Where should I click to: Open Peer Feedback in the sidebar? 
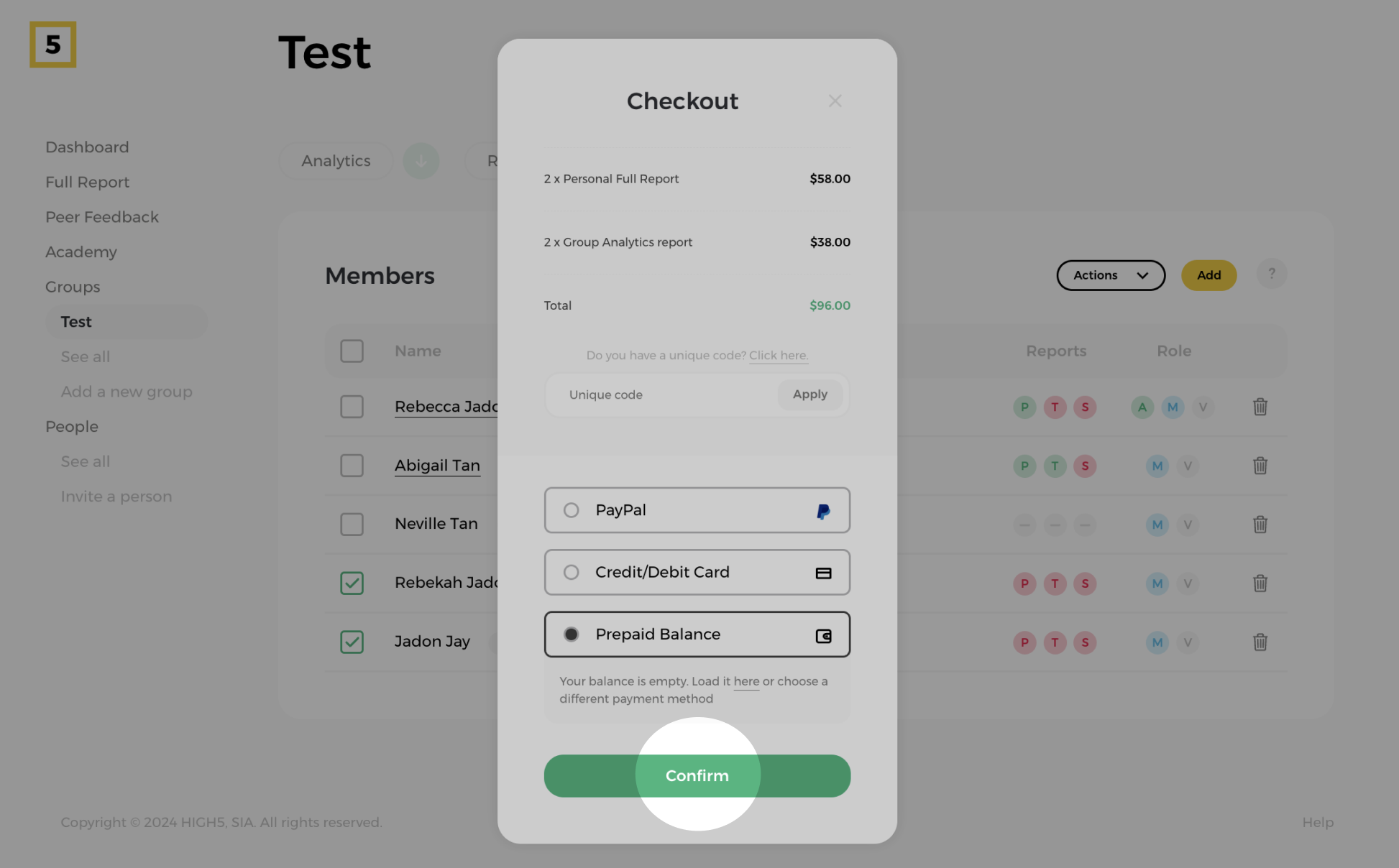click(x=101, y=217)
